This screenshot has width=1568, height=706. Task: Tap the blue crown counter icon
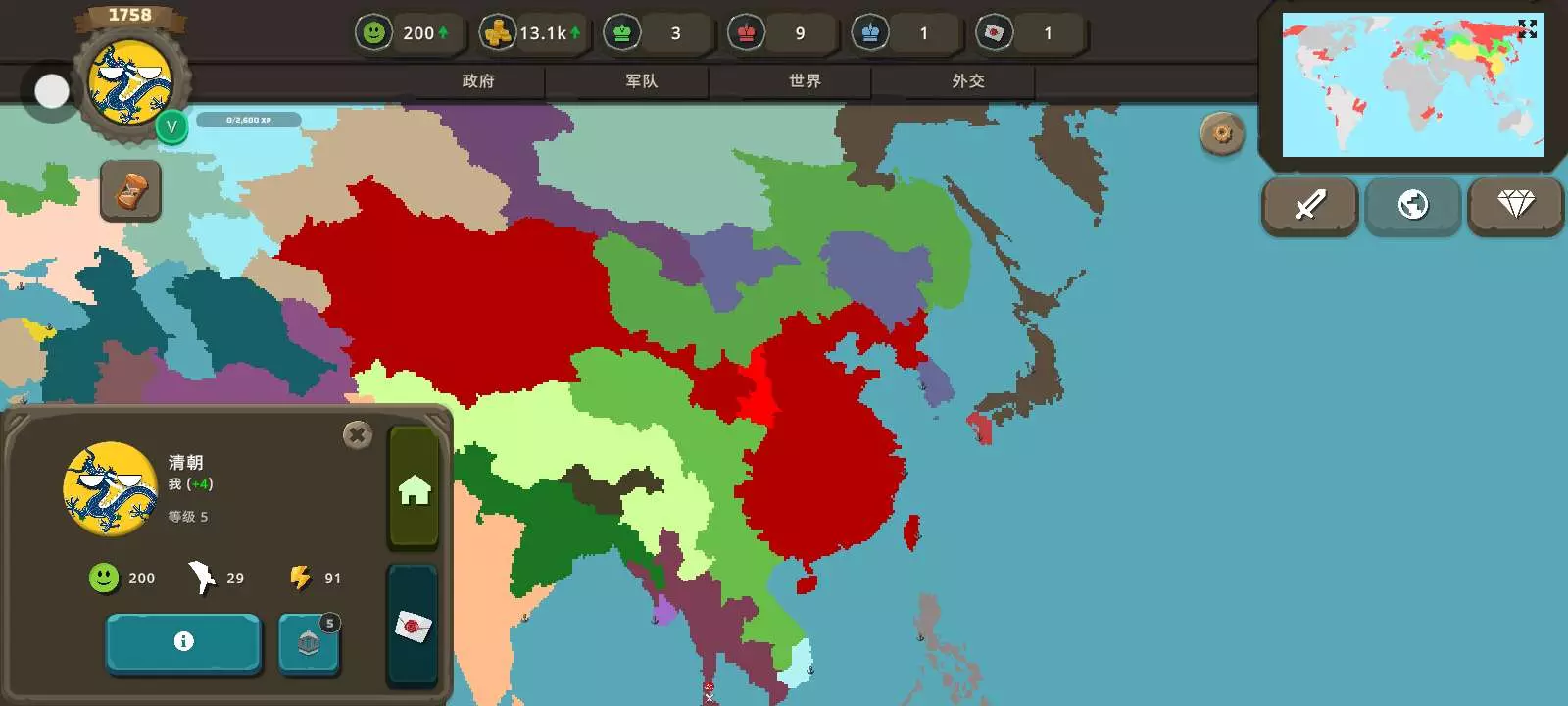click(870, 33)
